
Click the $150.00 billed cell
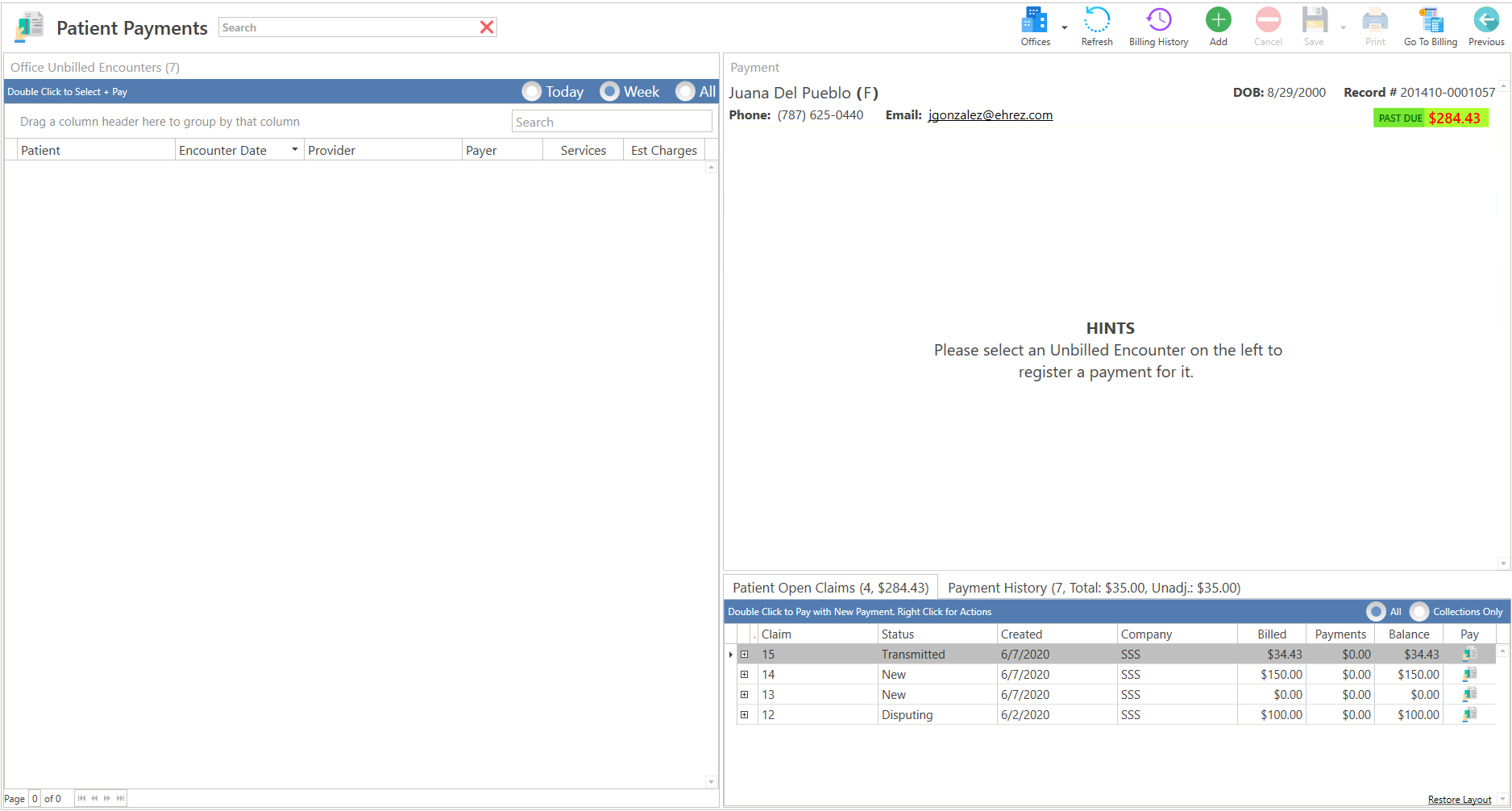click(x=1272, y=674)
